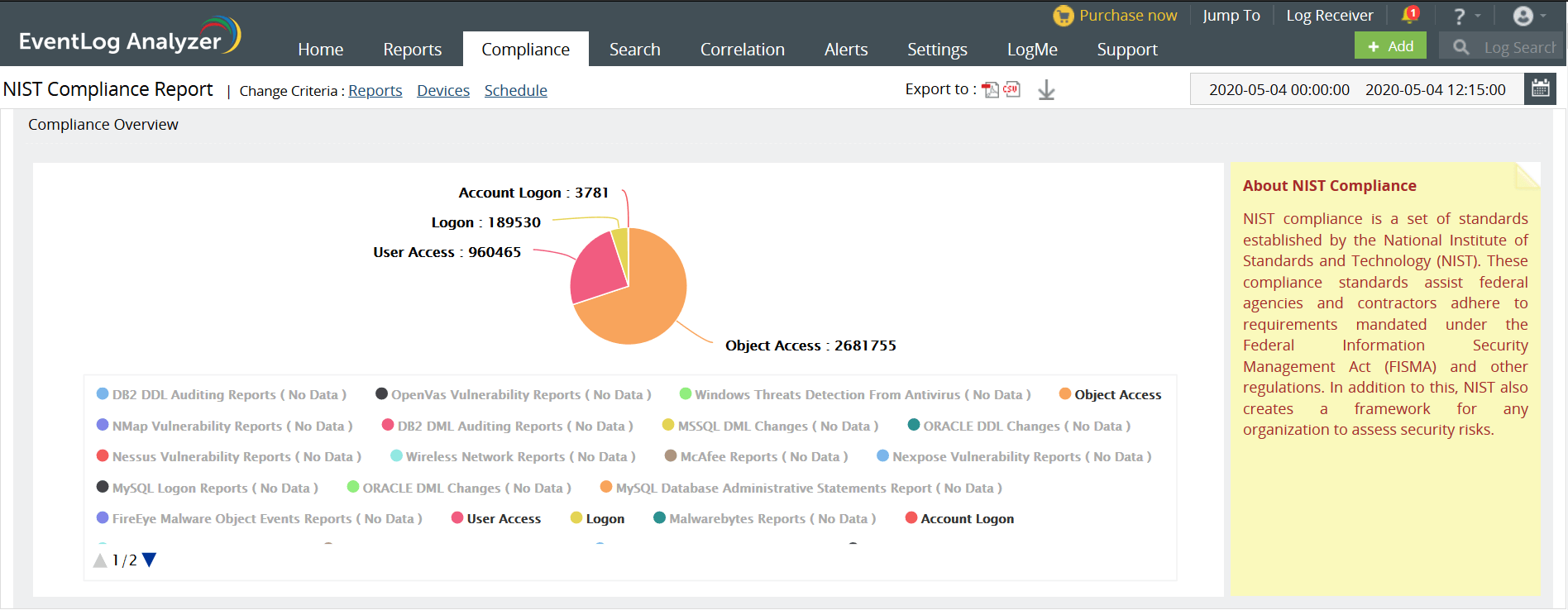
Task: Go to next legend page arrow
Action: click(150, 560)
